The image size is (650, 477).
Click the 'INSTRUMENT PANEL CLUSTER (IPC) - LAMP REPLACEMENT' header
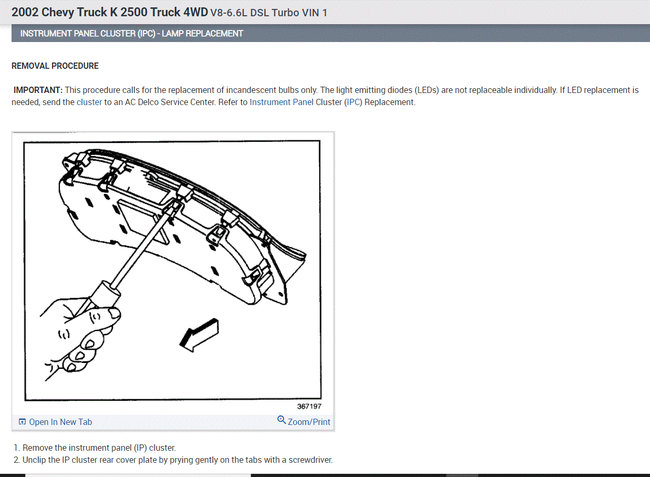point(131,33)
